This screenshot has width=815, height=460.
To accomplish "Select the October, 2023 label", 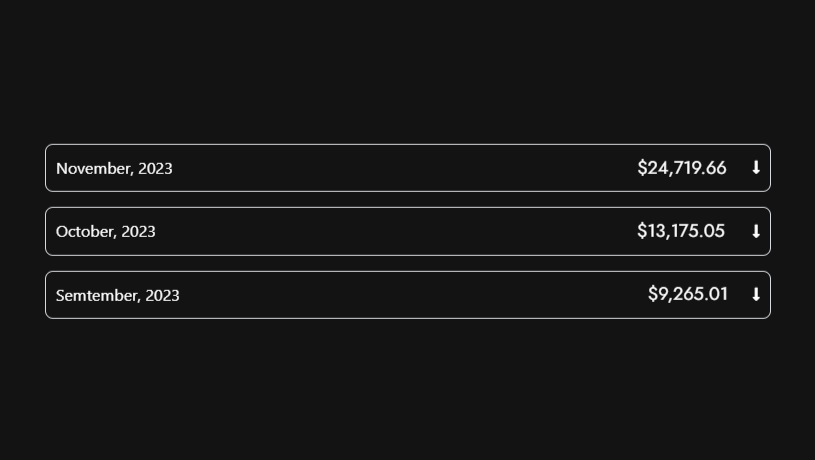I will point(106,231).
